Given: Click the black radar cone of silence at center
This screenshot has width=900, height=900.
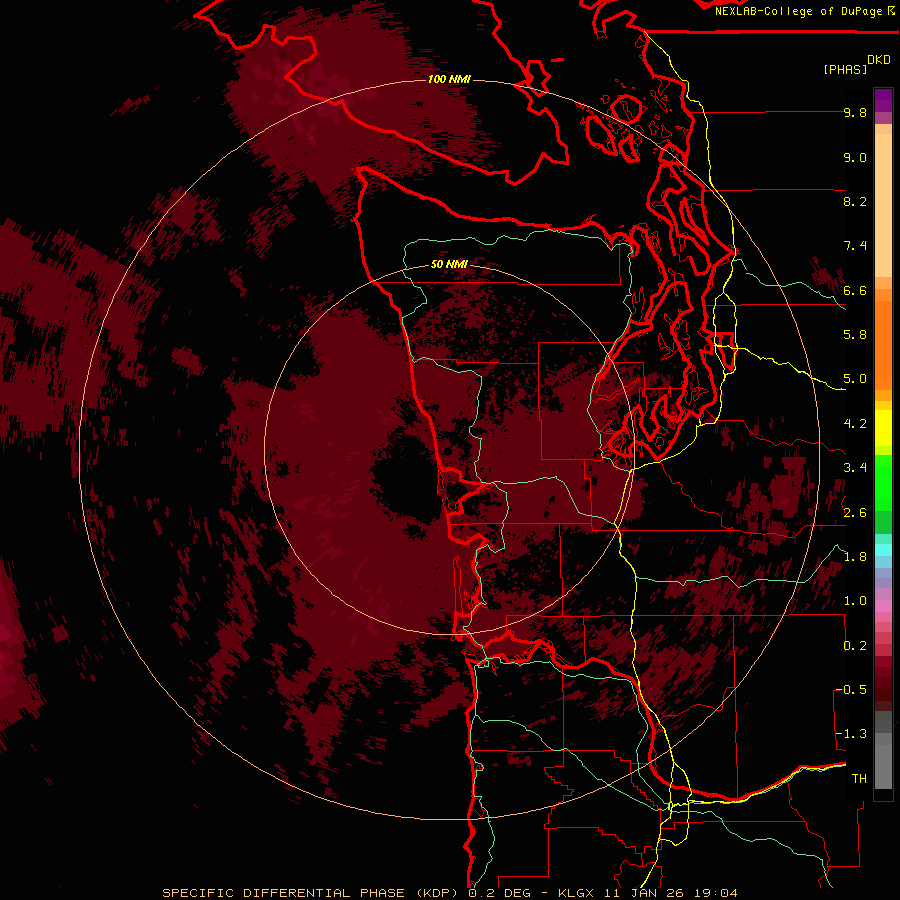Looking at the screenshot, I should 408,479.
